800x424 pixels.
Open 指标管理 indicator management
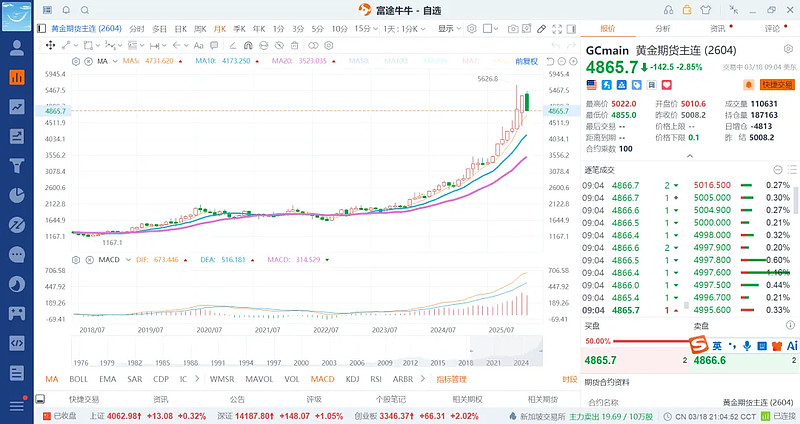[x=452, y=379]
